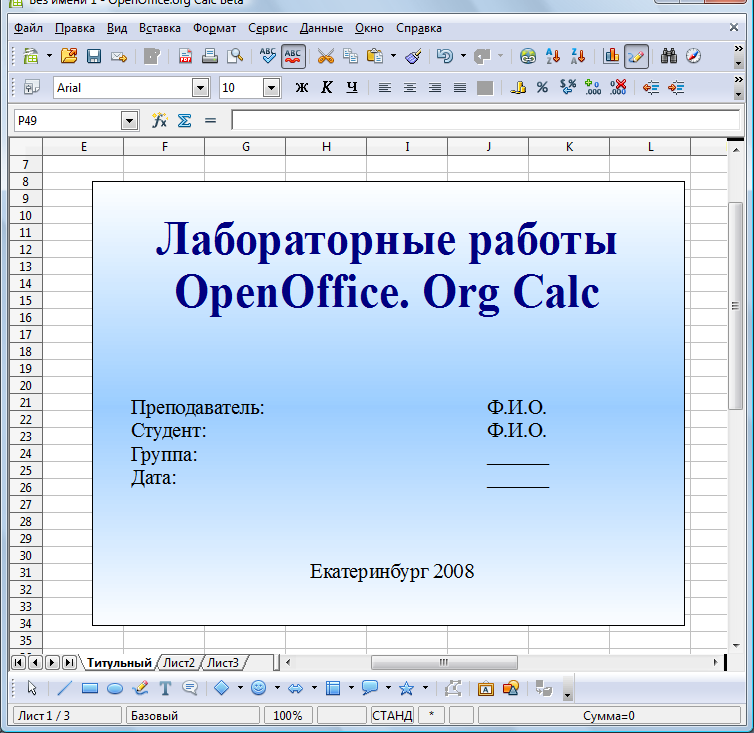Cut selection with the scissors icon
The width and height of the screenshot is (754, 733).
point(326,56)
